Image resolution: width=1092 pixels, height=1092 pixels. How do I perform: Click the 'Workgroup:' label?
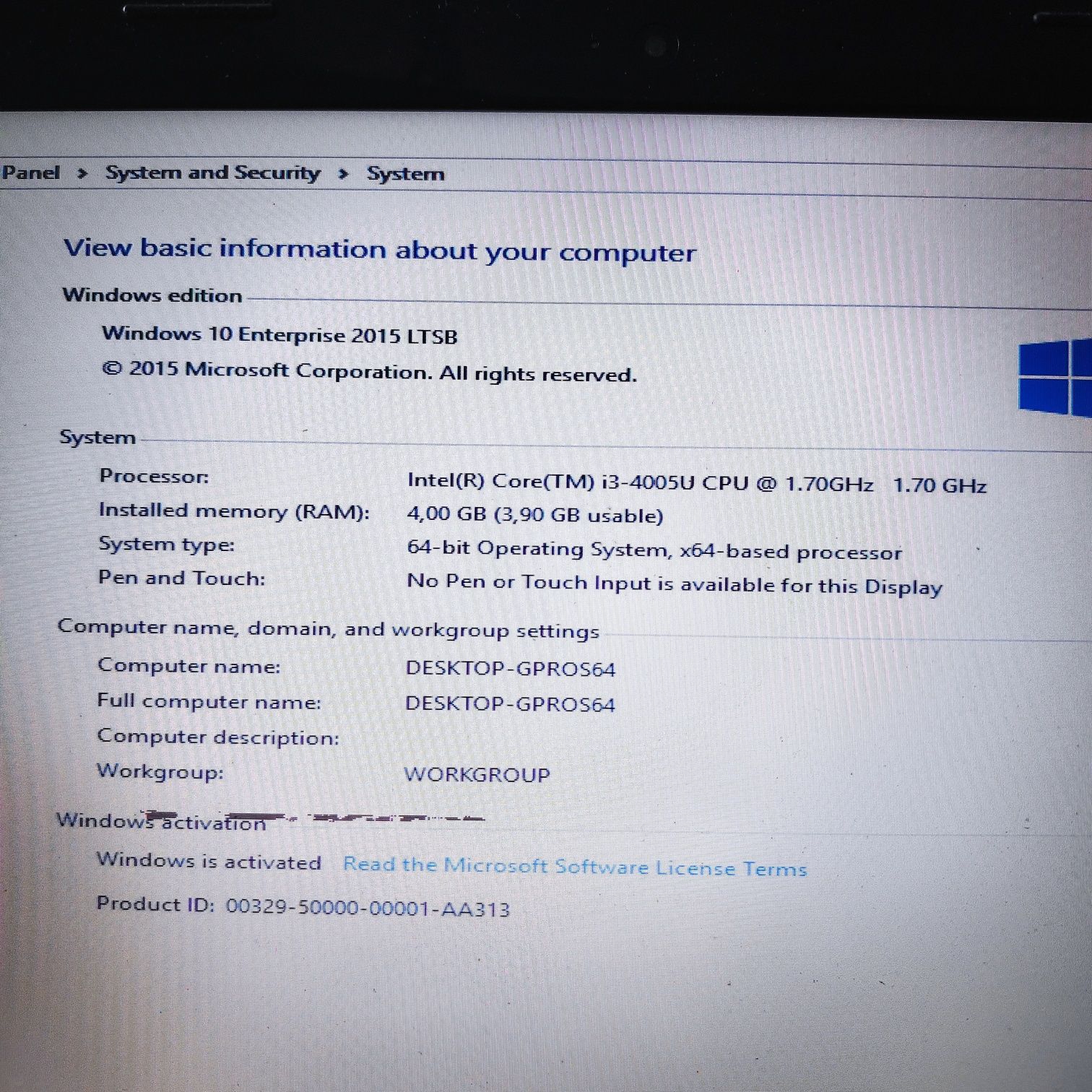point(160,772)
